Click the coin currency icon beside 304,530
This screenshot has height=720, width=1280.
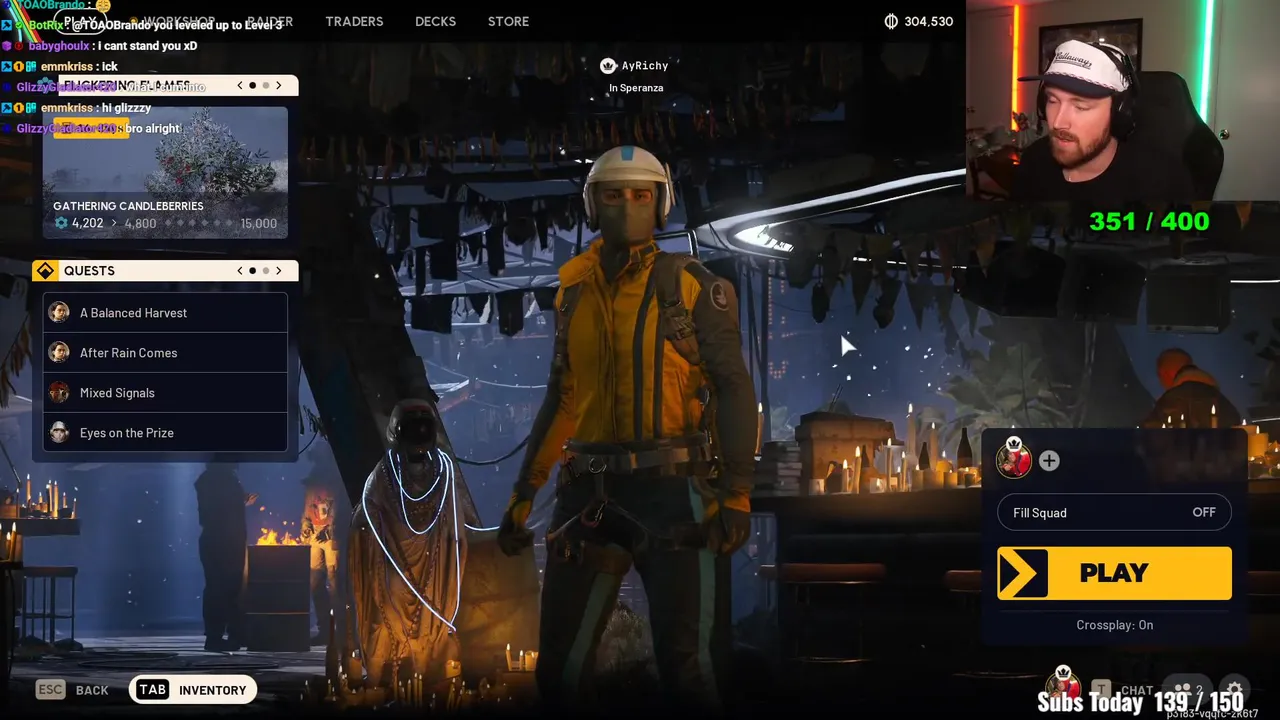click(891, 21)
